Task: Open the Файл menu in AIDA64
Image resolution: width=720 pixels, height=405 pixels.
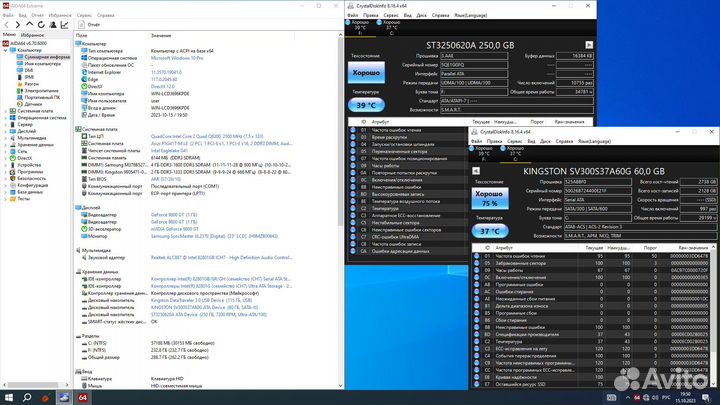Action: tap(8, 15)
